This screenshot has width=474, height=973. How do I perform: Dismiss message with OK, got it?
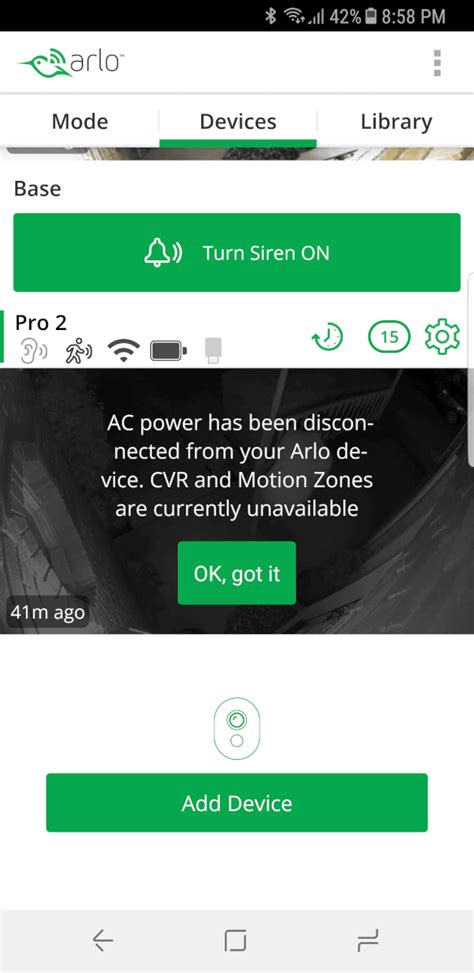[x=237, y=573]
